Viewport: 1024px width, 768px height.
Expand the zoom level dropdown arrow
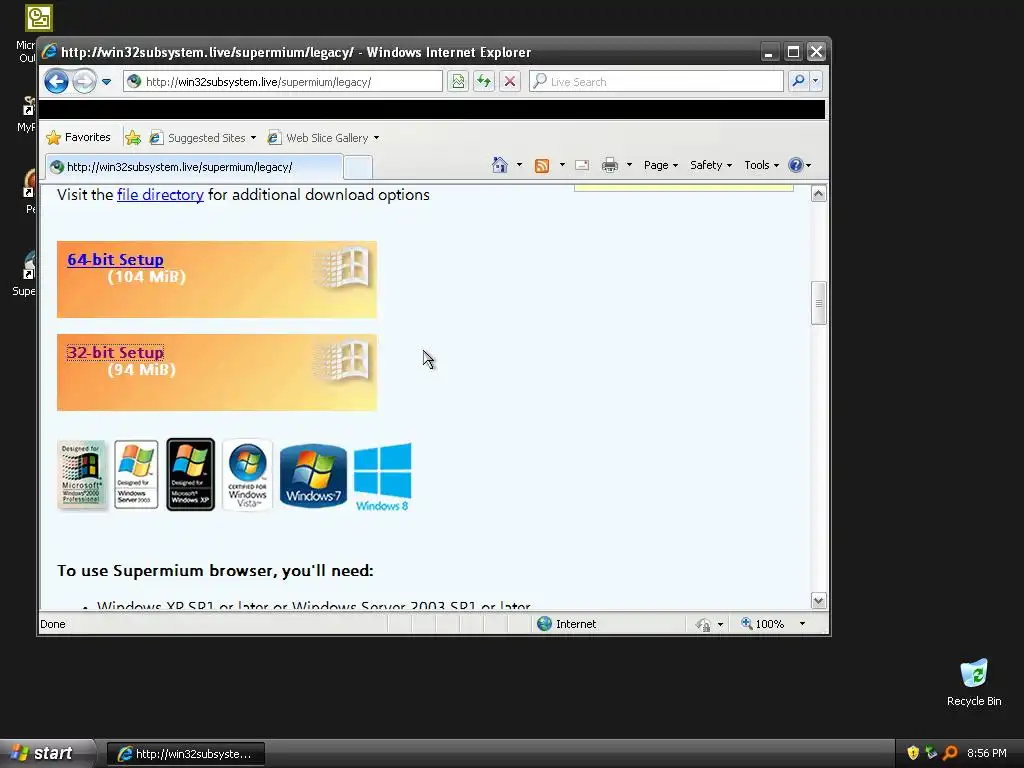pos(802,624)
